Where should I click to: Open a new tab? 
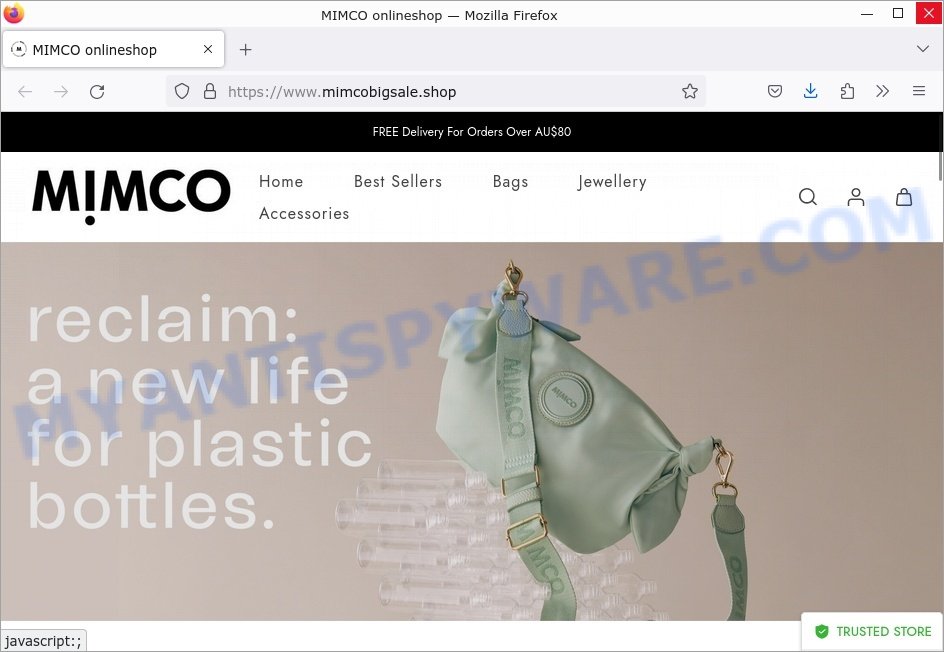click(246, 49)
